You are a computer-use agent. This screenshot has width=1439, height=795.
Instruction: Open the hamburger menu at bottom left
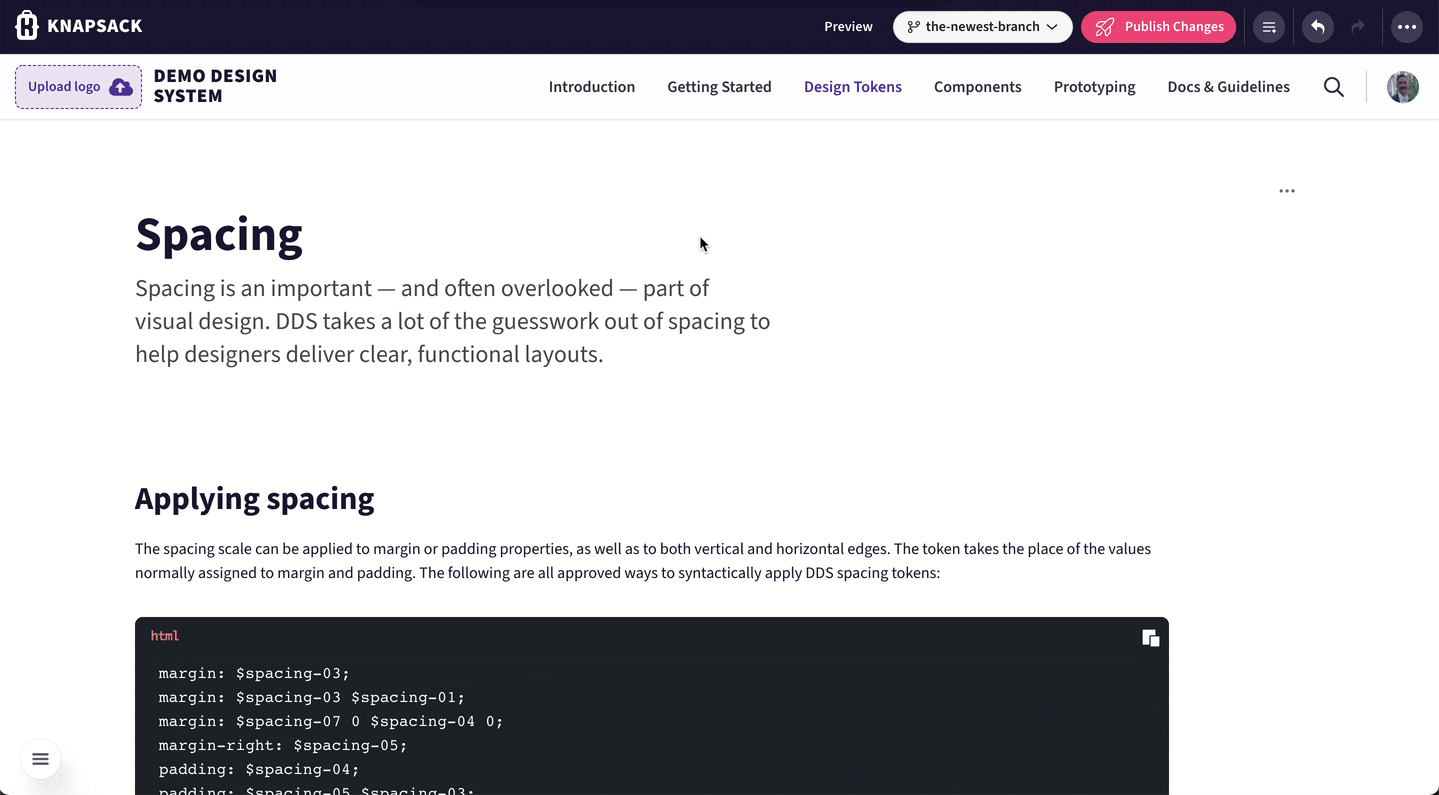click(40, 759)
